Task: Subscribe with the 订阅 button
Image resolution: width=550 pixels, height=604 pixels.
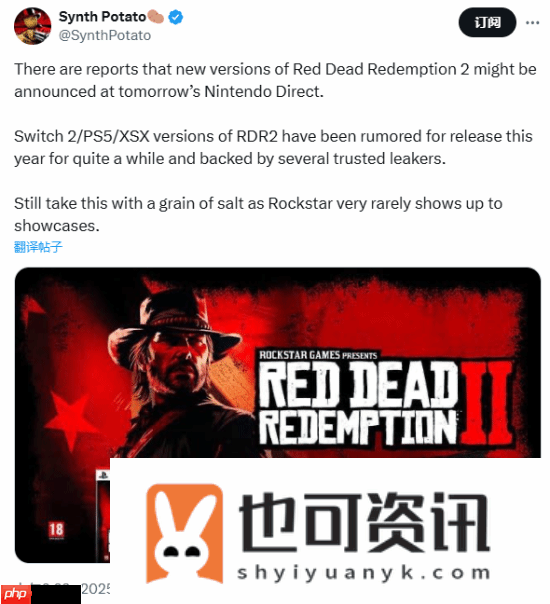Action: point(487,22)
